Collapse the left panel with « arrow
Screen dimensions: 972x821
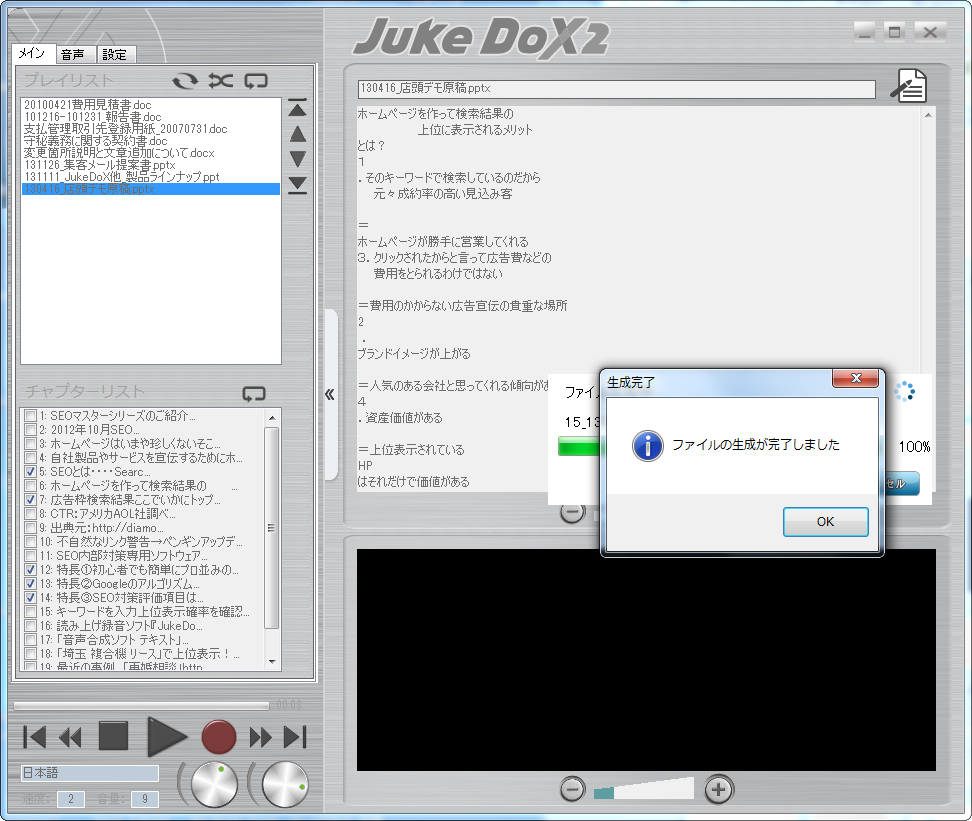coord(330,394)
